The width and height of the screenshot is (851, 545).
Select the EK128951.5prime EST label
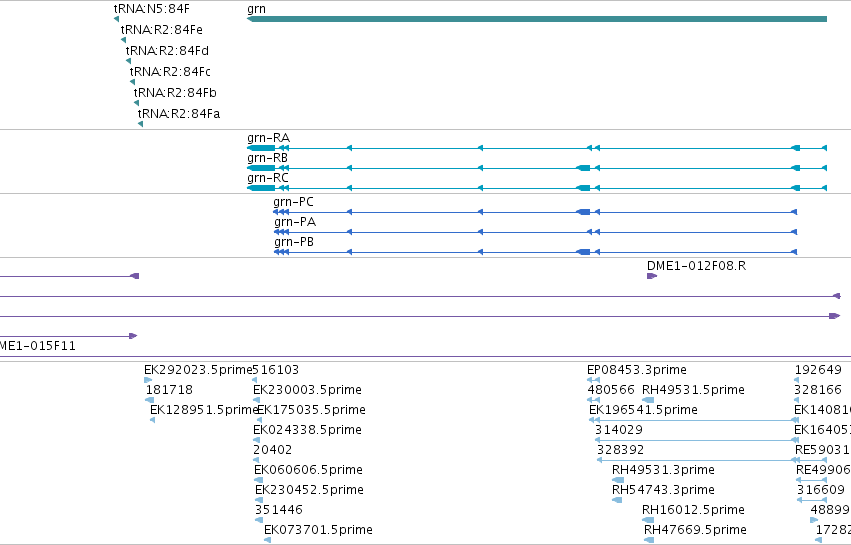coord(204,410)
